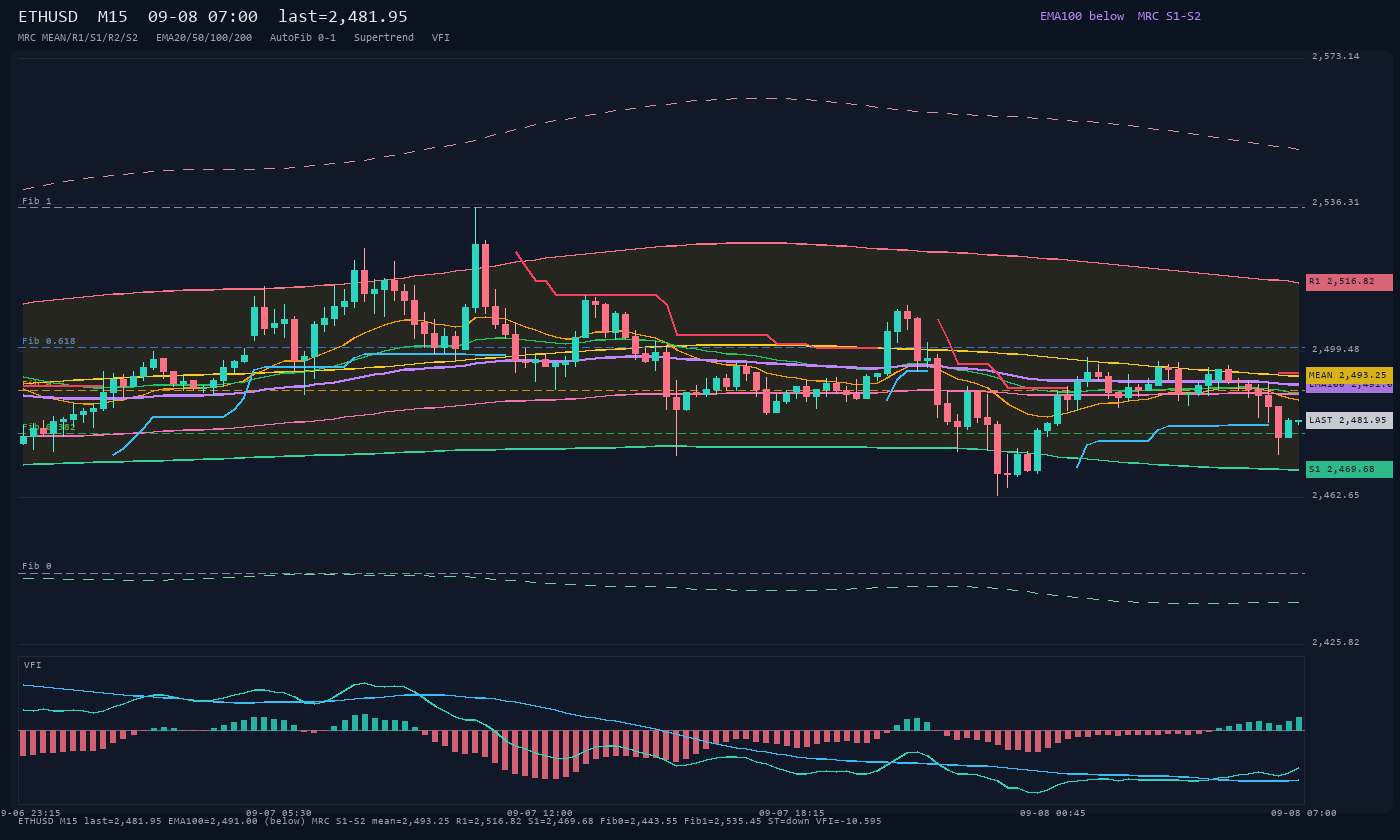Select the M15 timeframe in the title
Image resolution: width=1400 pixels, height=840 pixels.
point(112,17)
